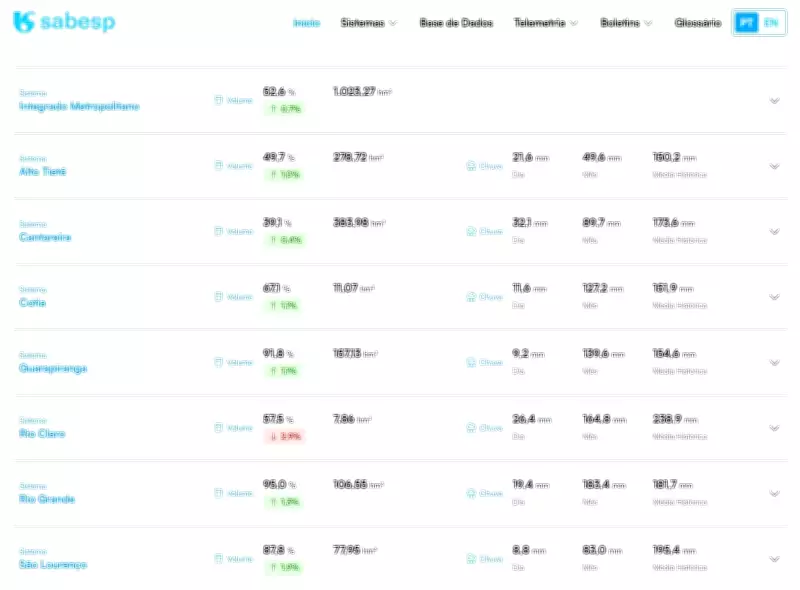Click the Volume icon for Integrado Metropolitano

click(x=218, y=100)
